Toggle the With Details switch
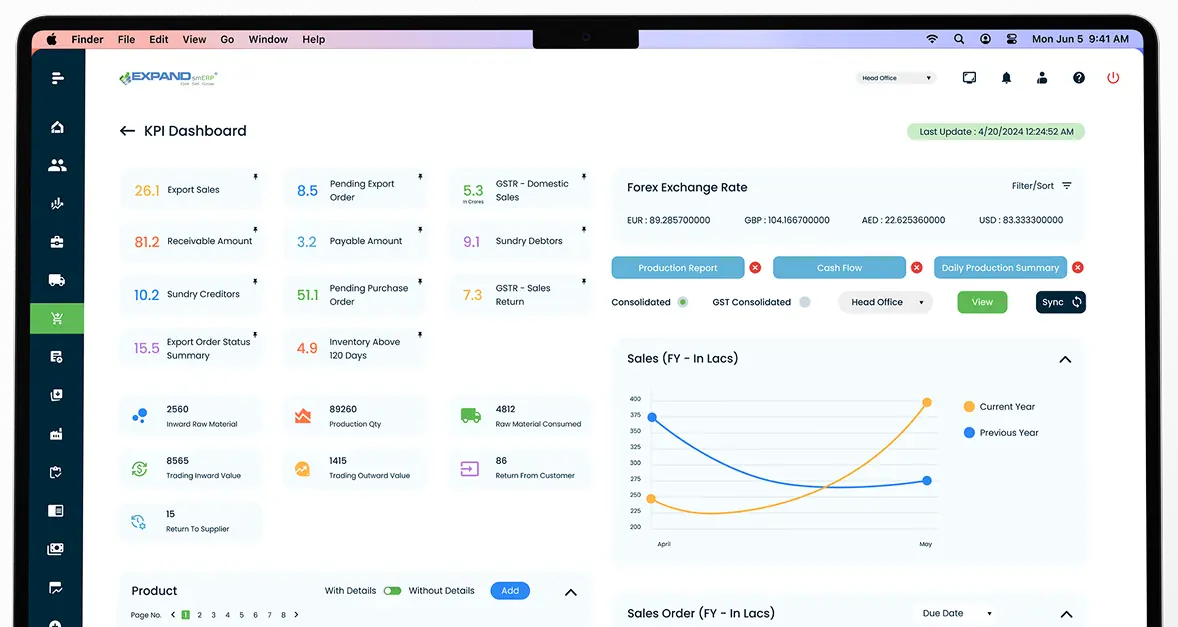The width and height of the screenshot is (1178, 627). [392, 591]
